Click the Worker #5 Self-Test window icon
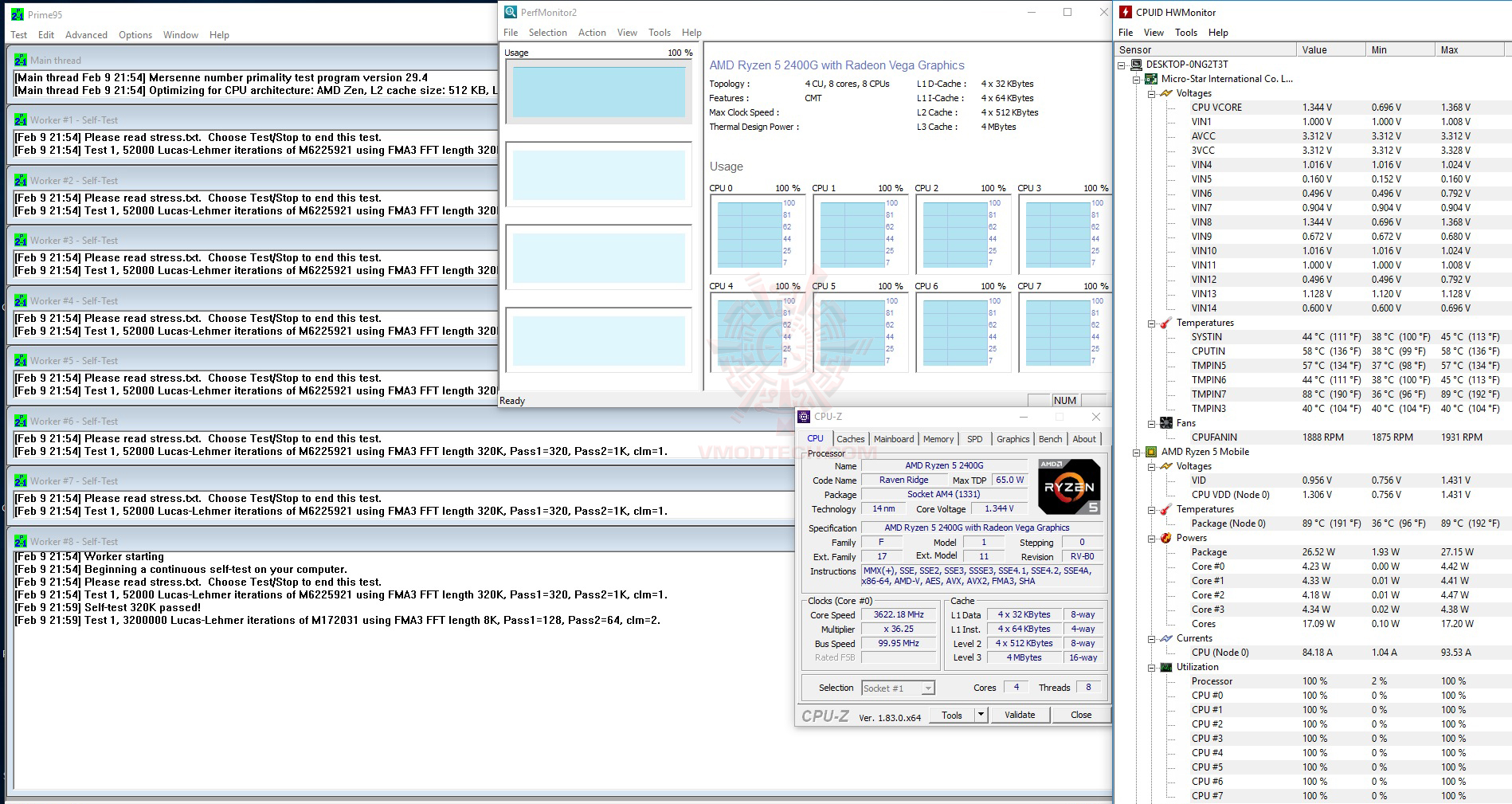This screenshot has width=1512, height=804. point(21,361)
